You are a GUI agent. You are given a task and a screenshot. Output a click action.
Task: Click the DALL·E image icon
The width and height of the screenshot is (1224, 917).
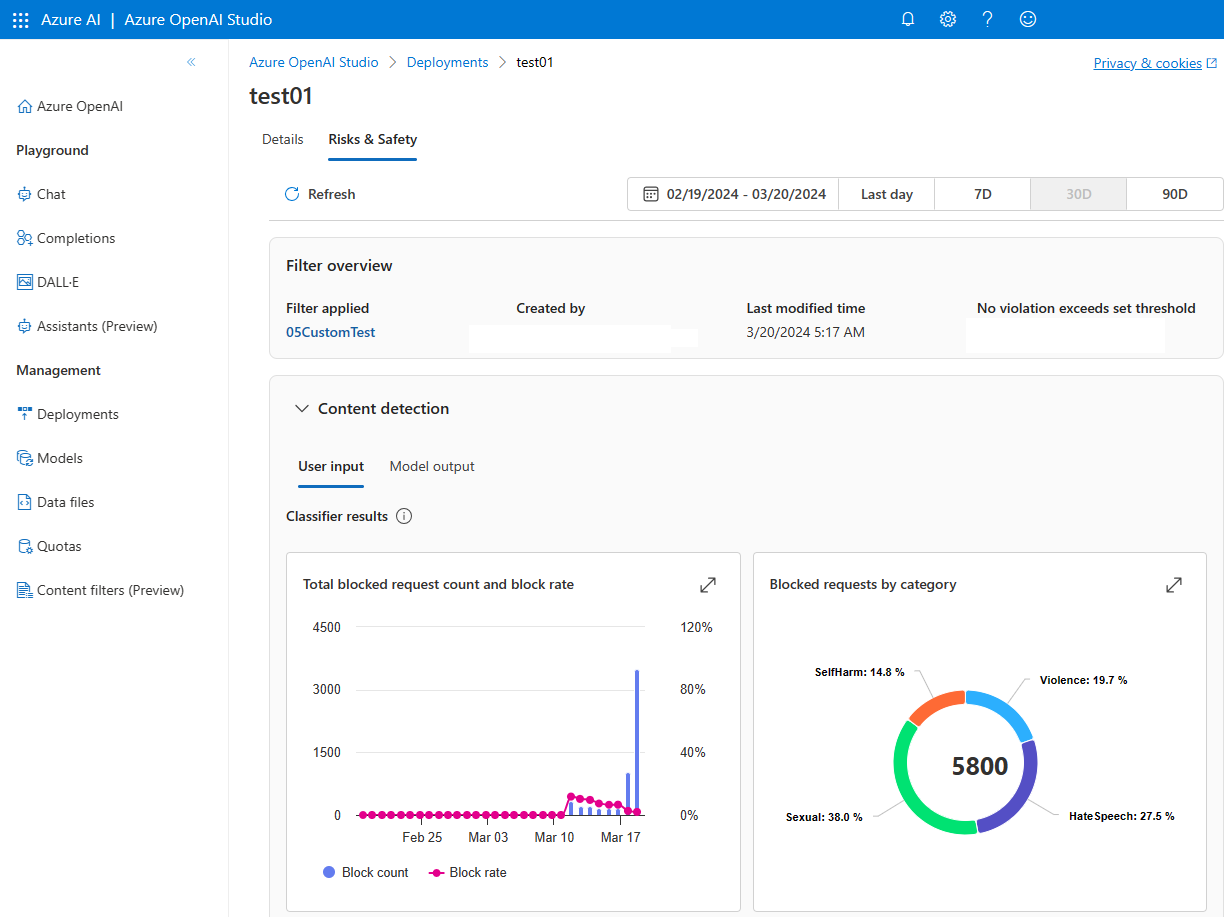tap(25, 283)
